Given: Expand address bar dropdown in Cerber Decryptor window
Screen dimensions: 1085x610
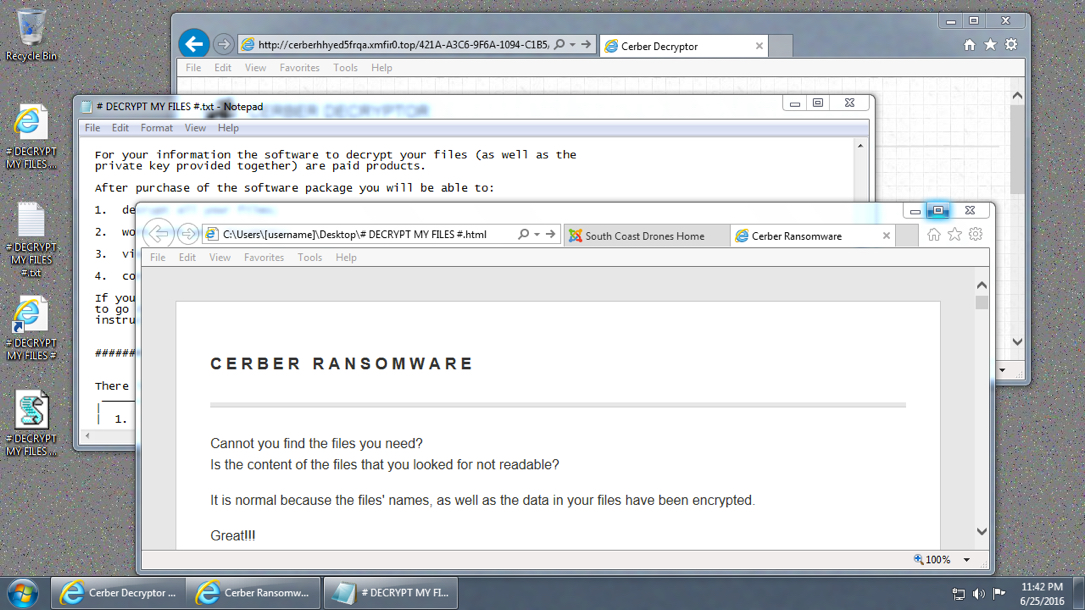Looking at the screenshot, I should pos(572,45).
